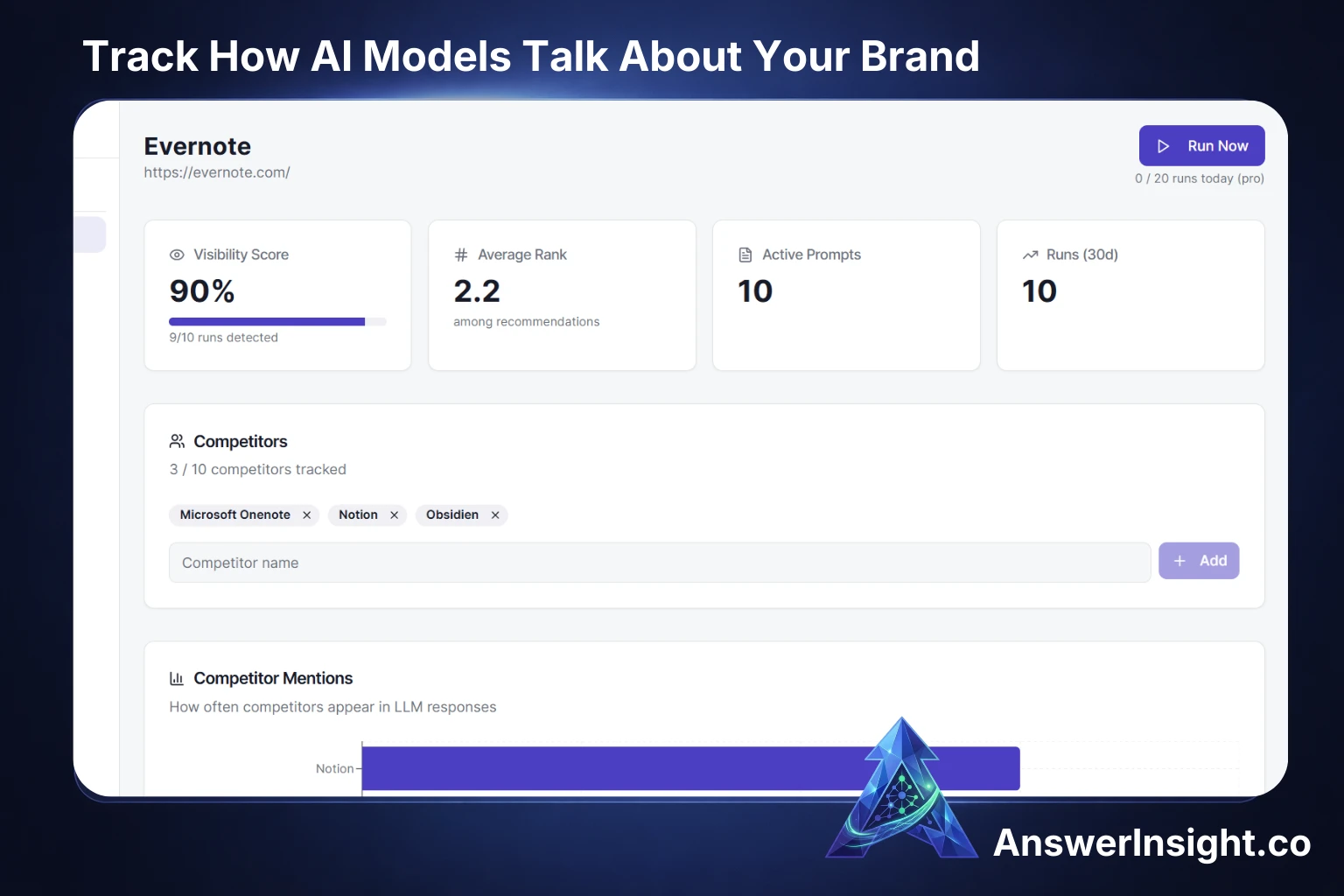
Task: Click the Run Now button
Action: pos(1201,146)
